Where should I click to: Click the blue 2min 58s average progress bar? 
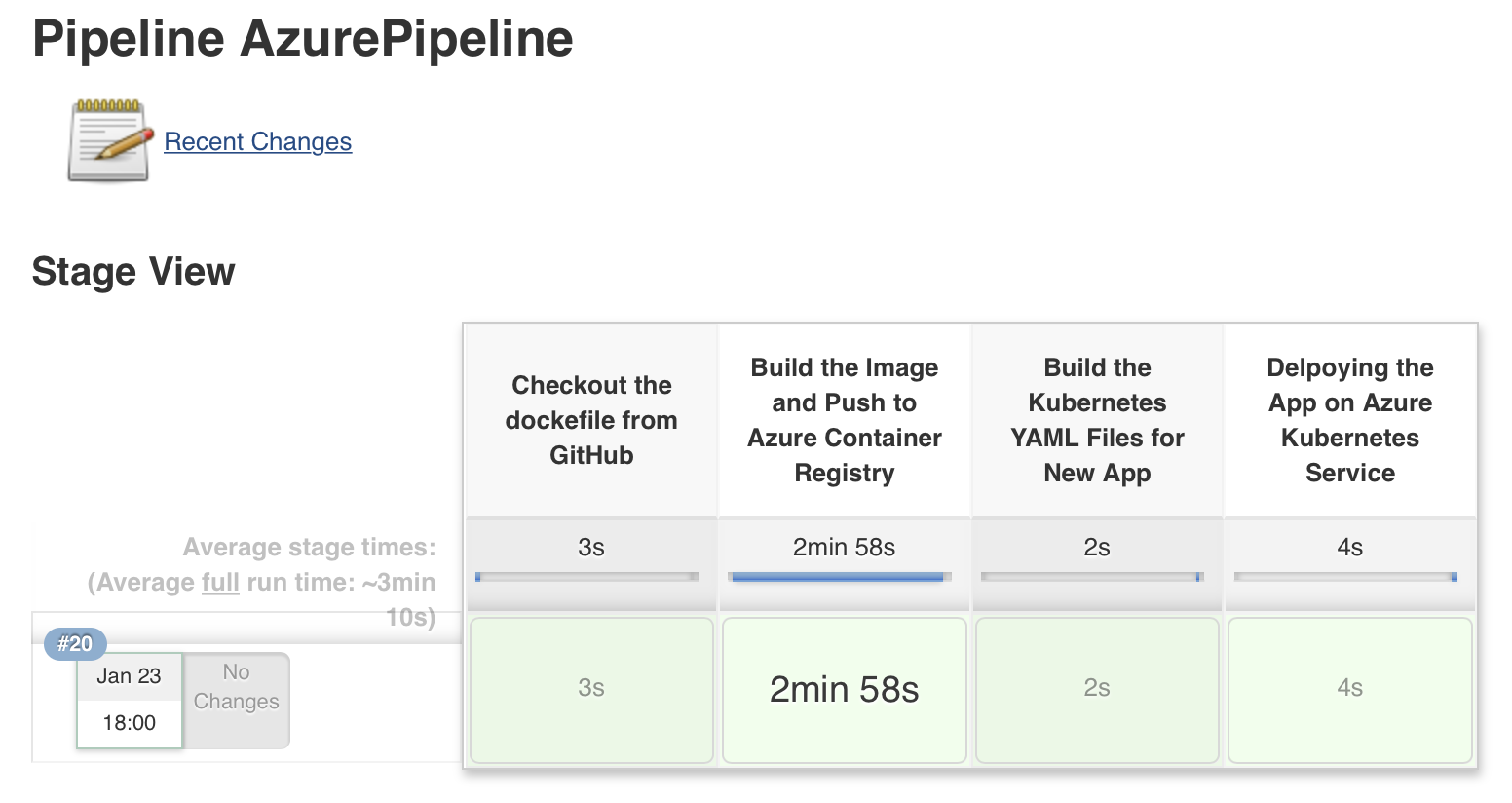tap(838, 577)
